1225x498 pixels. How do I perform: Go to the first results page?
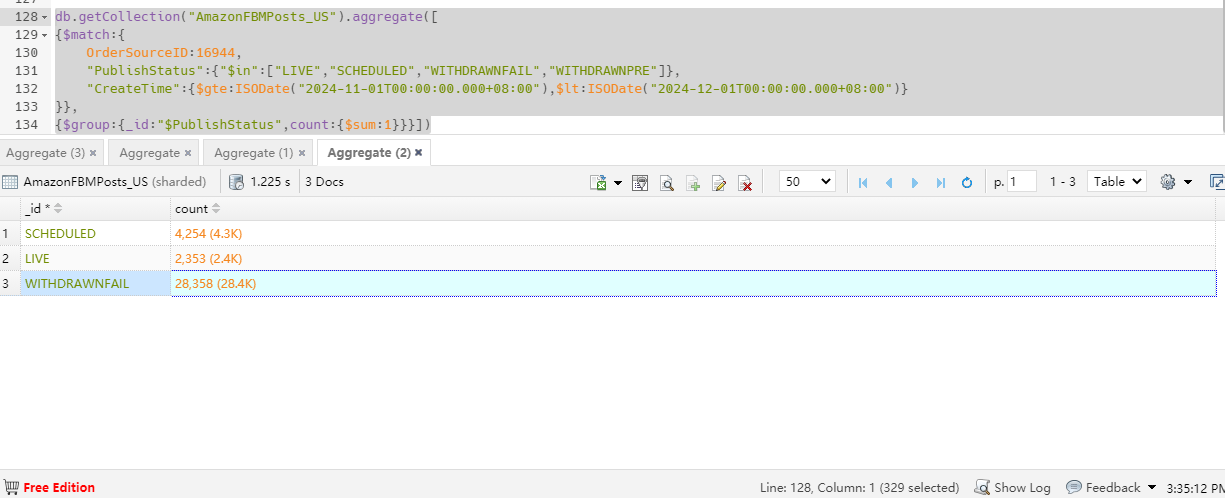click(x=863, y=182)
